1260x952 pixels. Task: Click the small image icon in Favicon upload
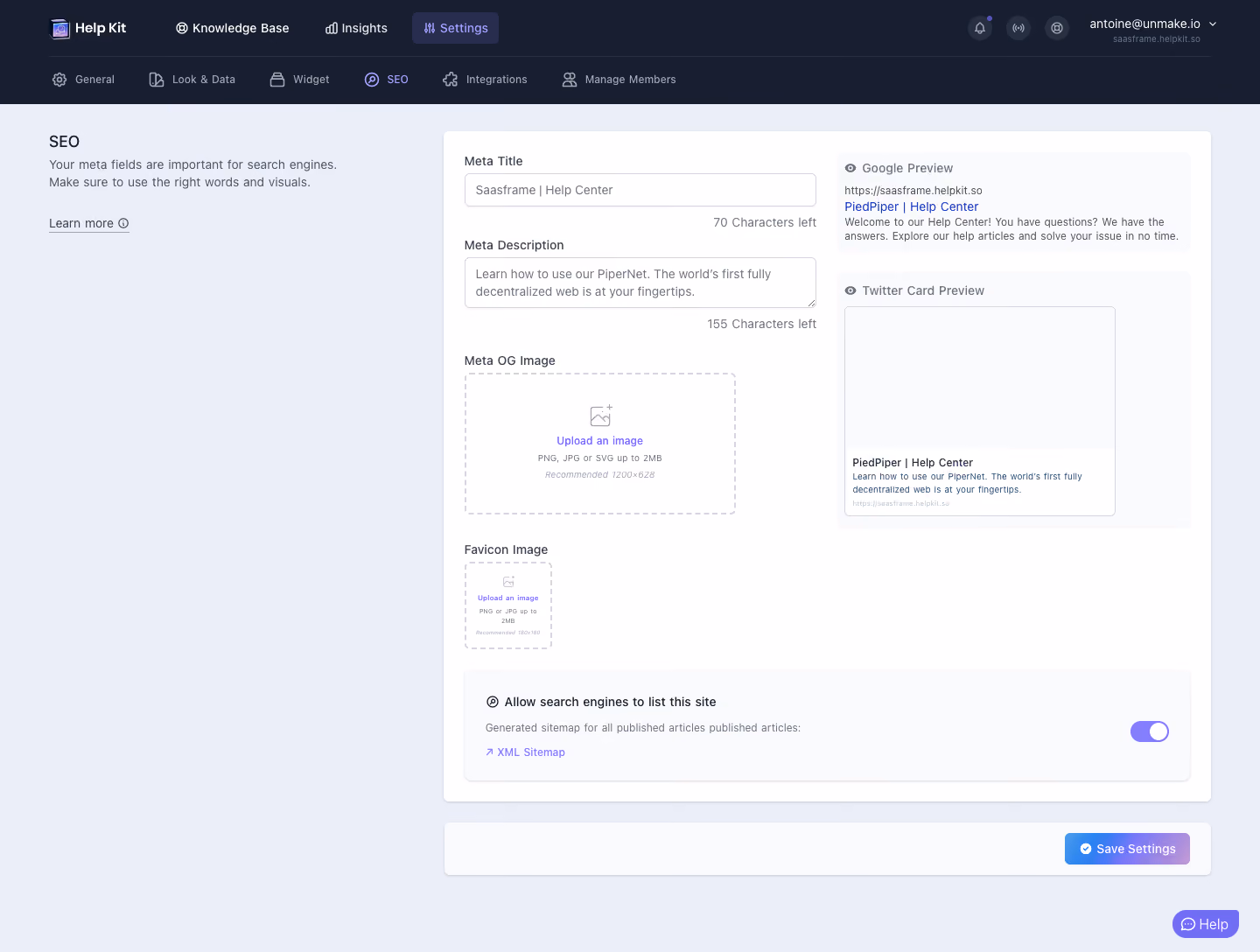[x=508, y=582]
